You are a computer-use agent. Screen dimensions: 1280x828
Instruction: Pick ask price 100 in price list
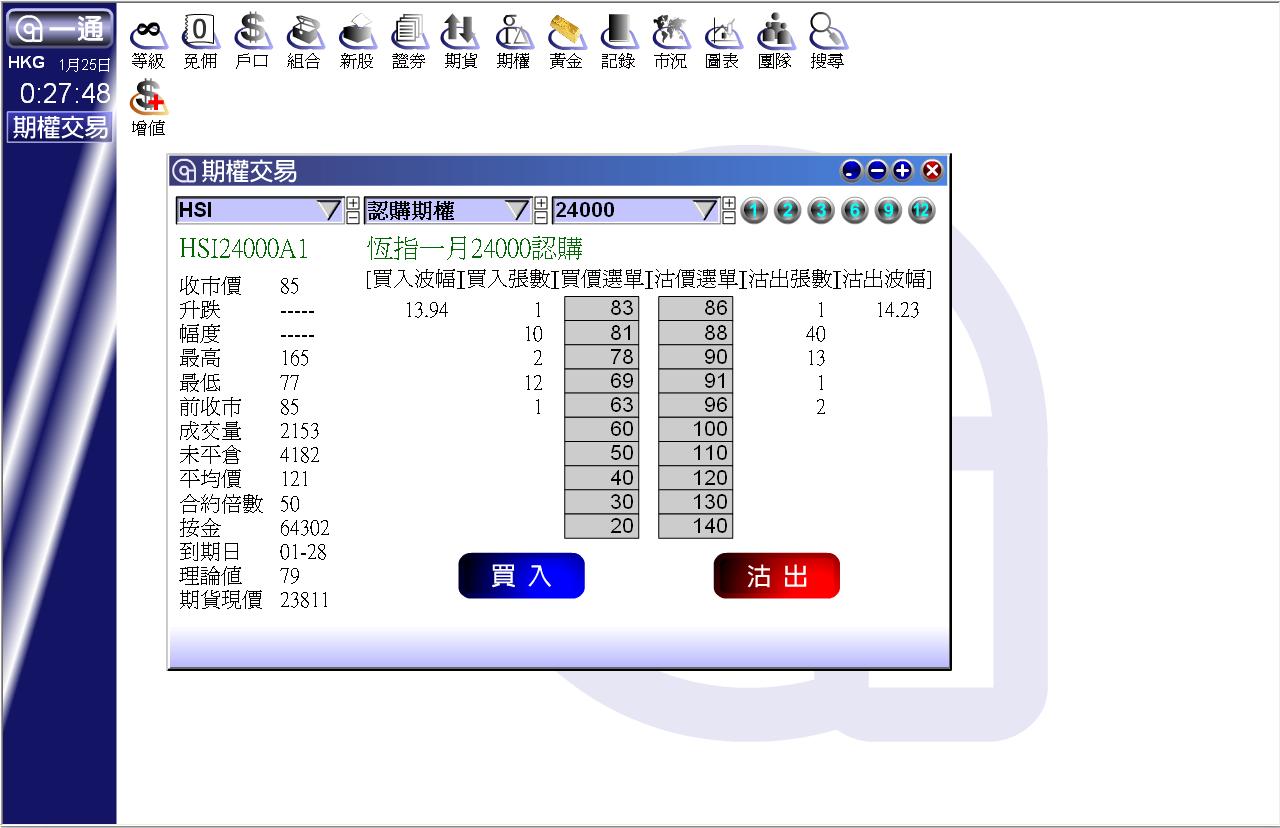click(695, 429)
